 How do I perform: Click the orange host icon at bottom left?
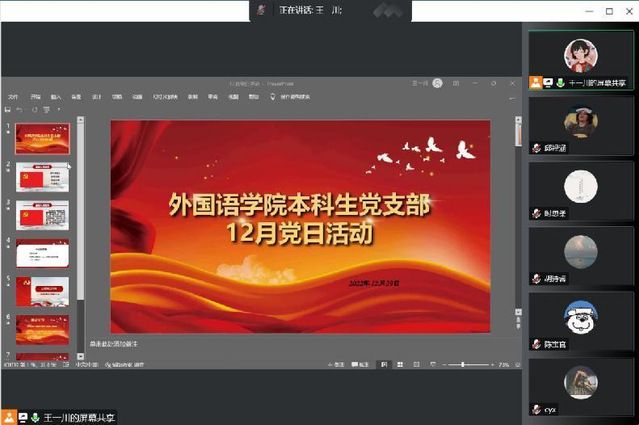click(x=9, y=417)
